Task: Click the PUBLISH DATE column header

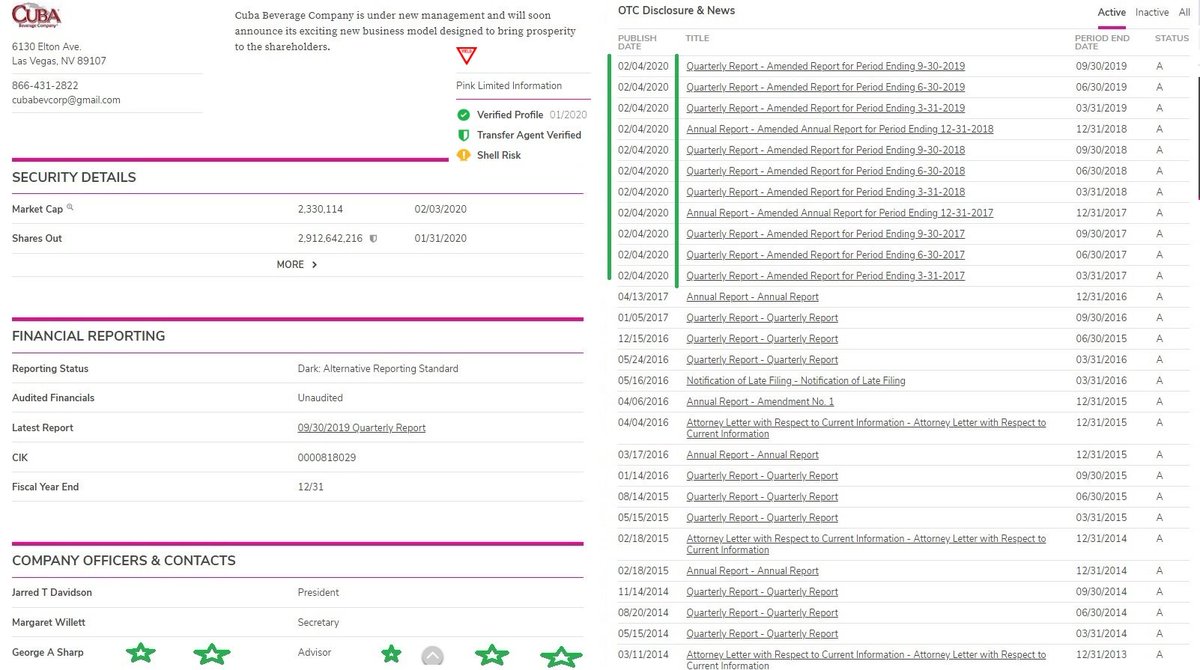Action: coord(637,42)
